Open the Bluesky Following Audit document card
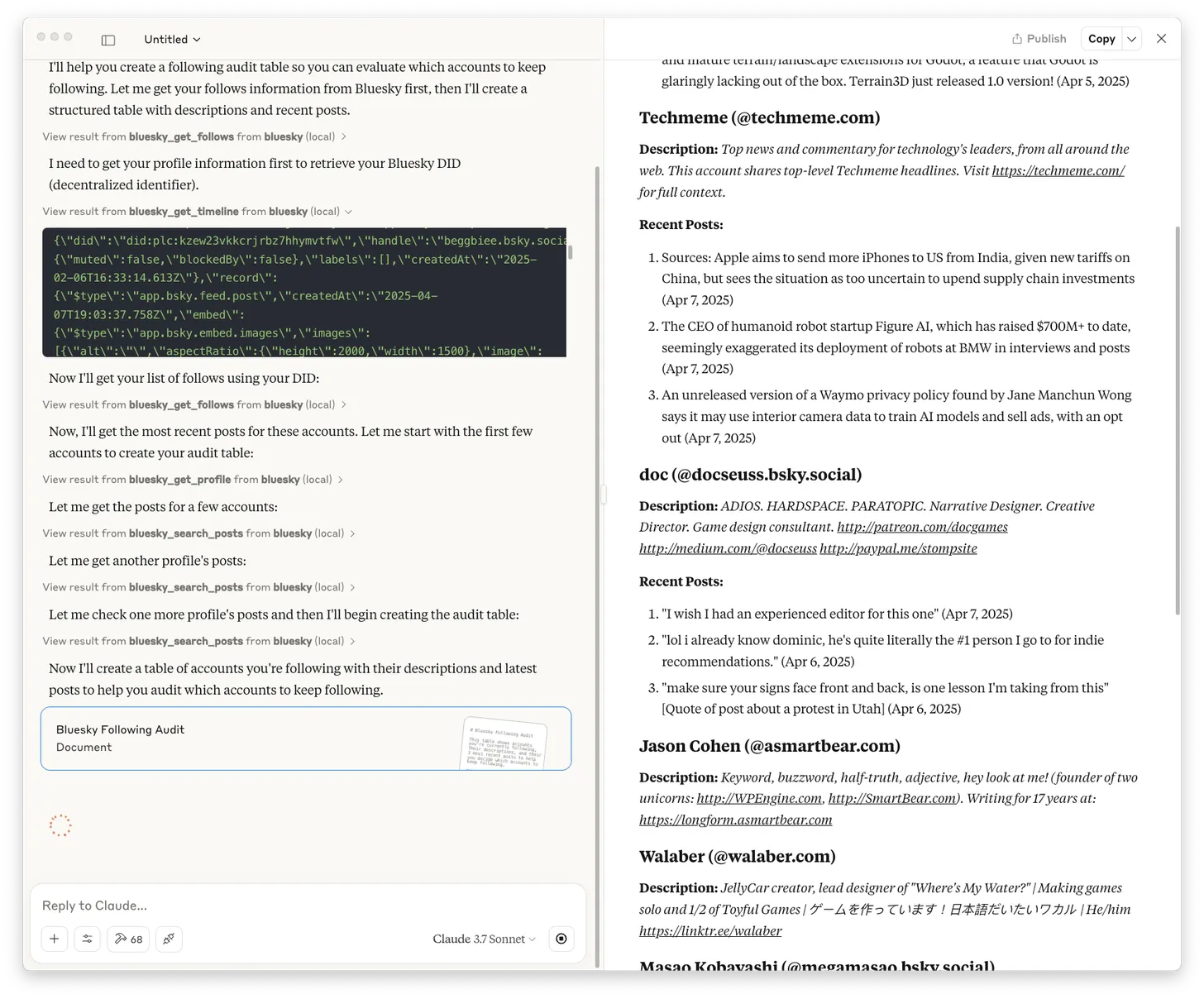Screen dimensions: 1204x999 pos(306,738)
